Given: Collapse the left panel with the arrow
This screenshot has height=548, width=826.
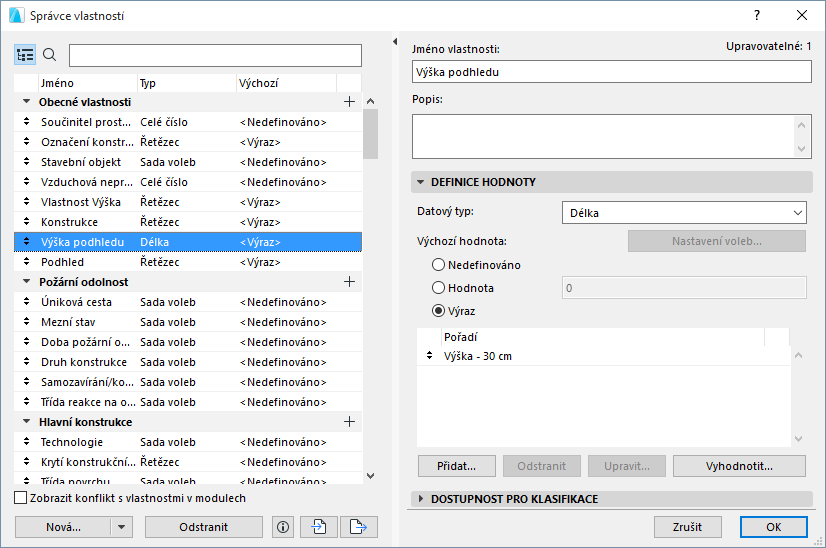Looking at the screenshot, I should pyautogui.click(x=395, y=41).
